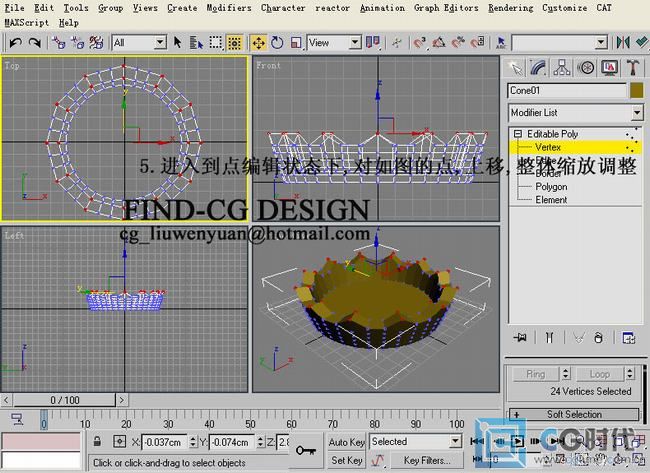Click the Loop selection button
Image resolution: width=650 pixels, height=473 pixels.
[x=599, y=374]
